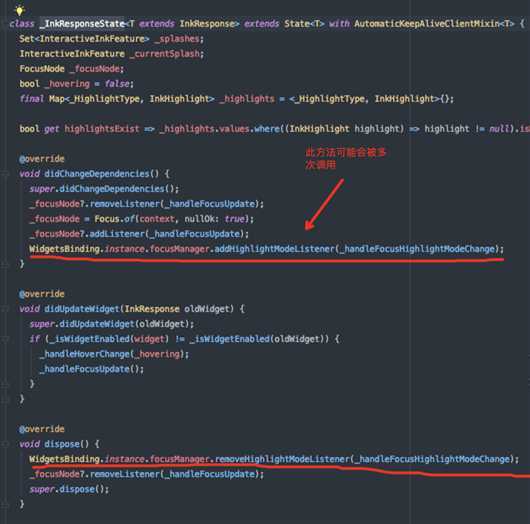Click the @override above dispose
The width and height of the screenshot is (530, 524).
[42, 429]
